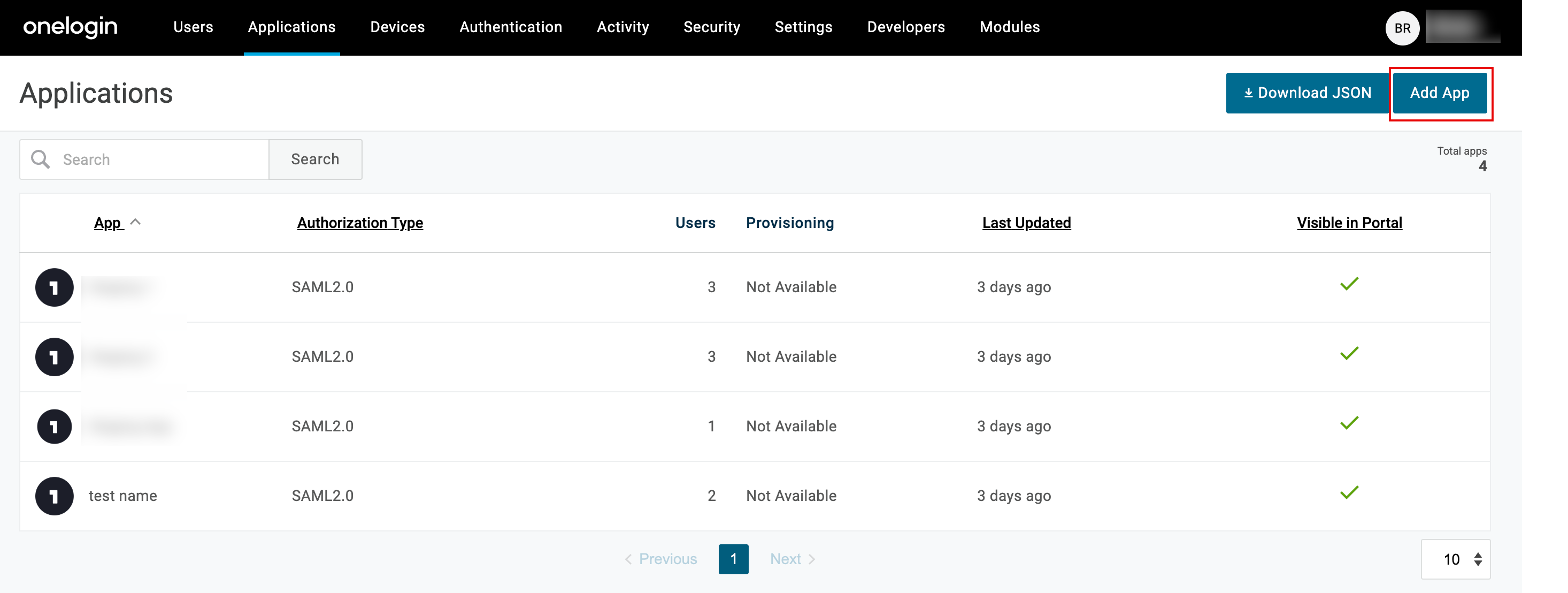The width and height of the screenshot is (1568, 593).
Task: Open the Security menu
Action: [712, 27]
